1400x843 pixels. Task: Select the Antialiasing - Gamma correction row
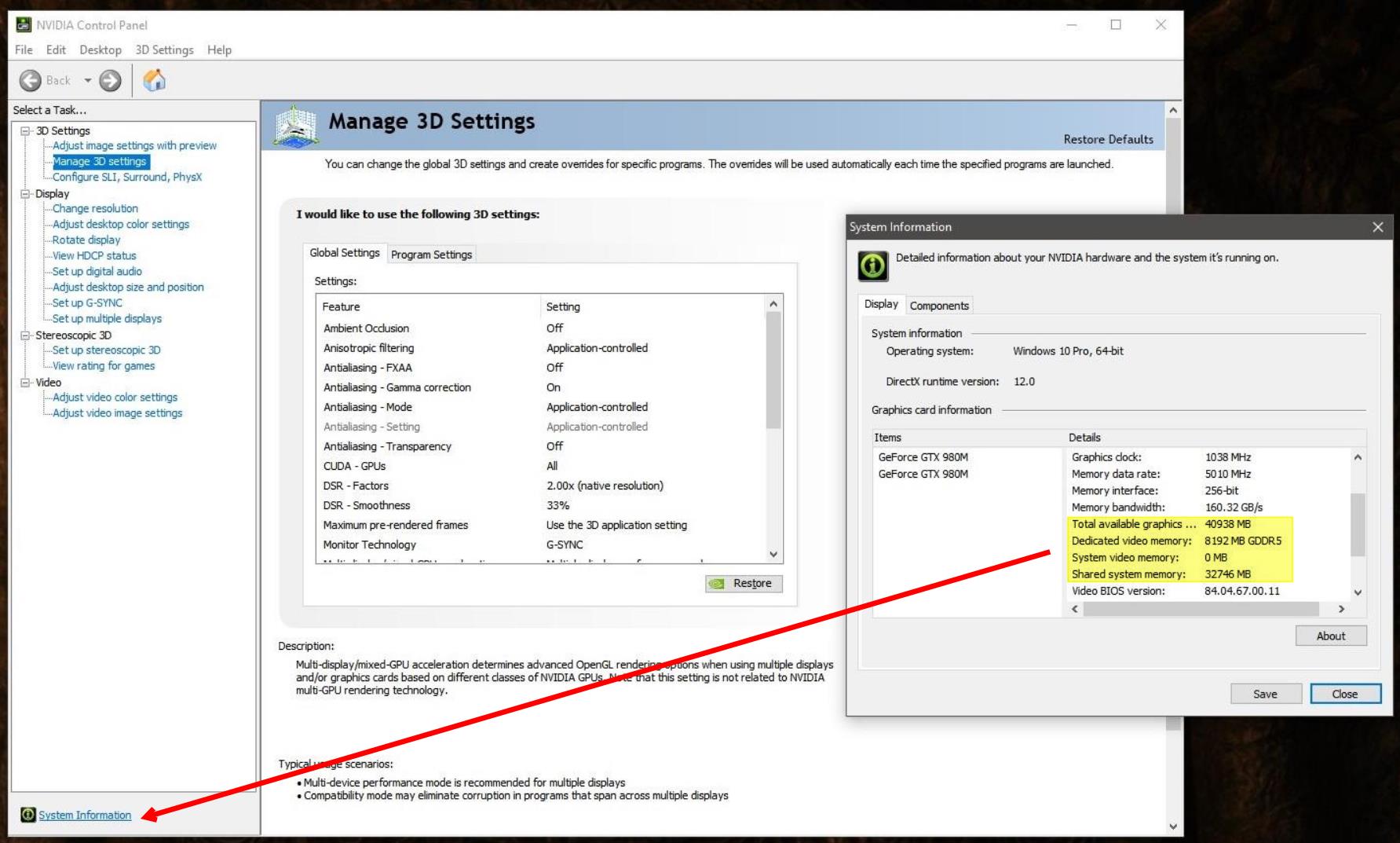pyautogui.click(x=541, y=387)
